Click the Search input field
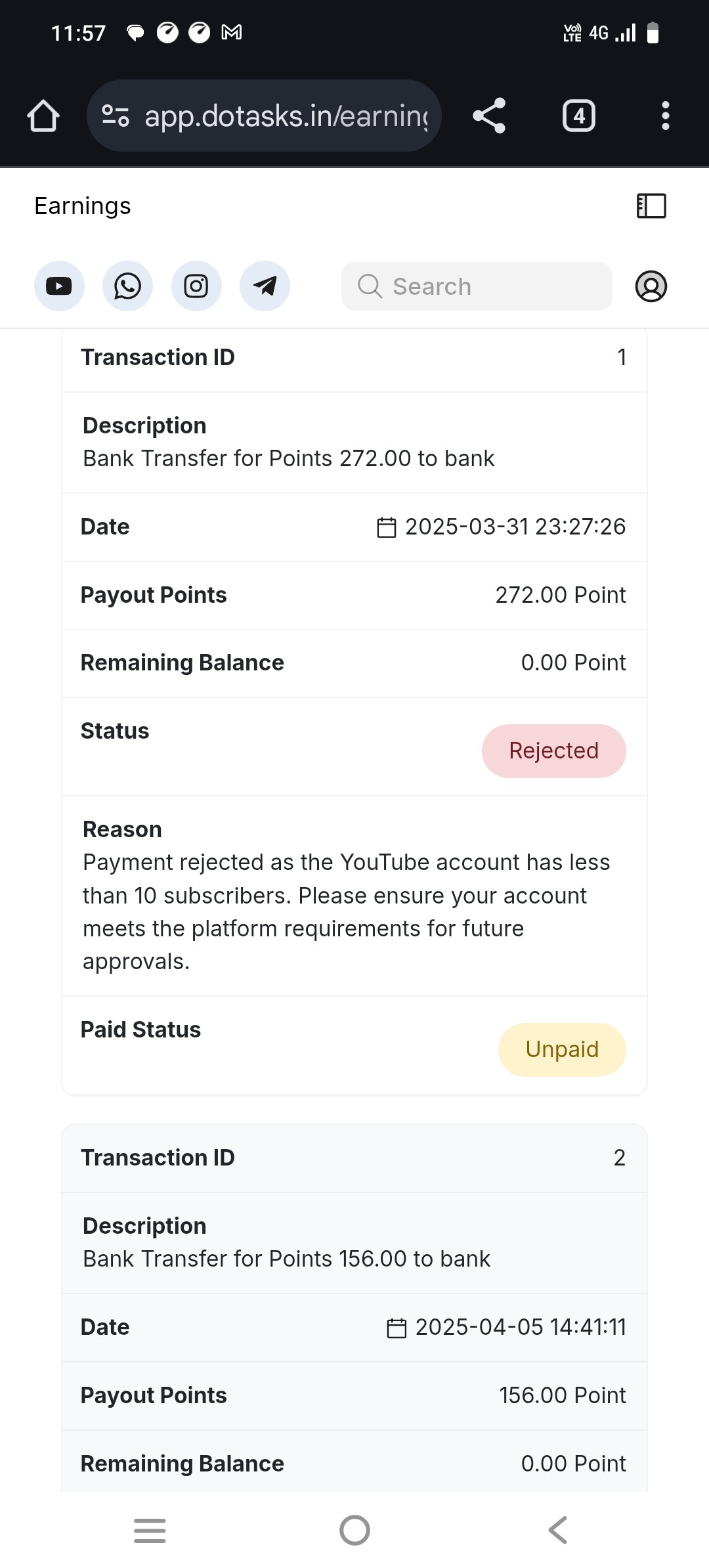The width and height of the screenshot is (709, 1568). pos(477,286)
